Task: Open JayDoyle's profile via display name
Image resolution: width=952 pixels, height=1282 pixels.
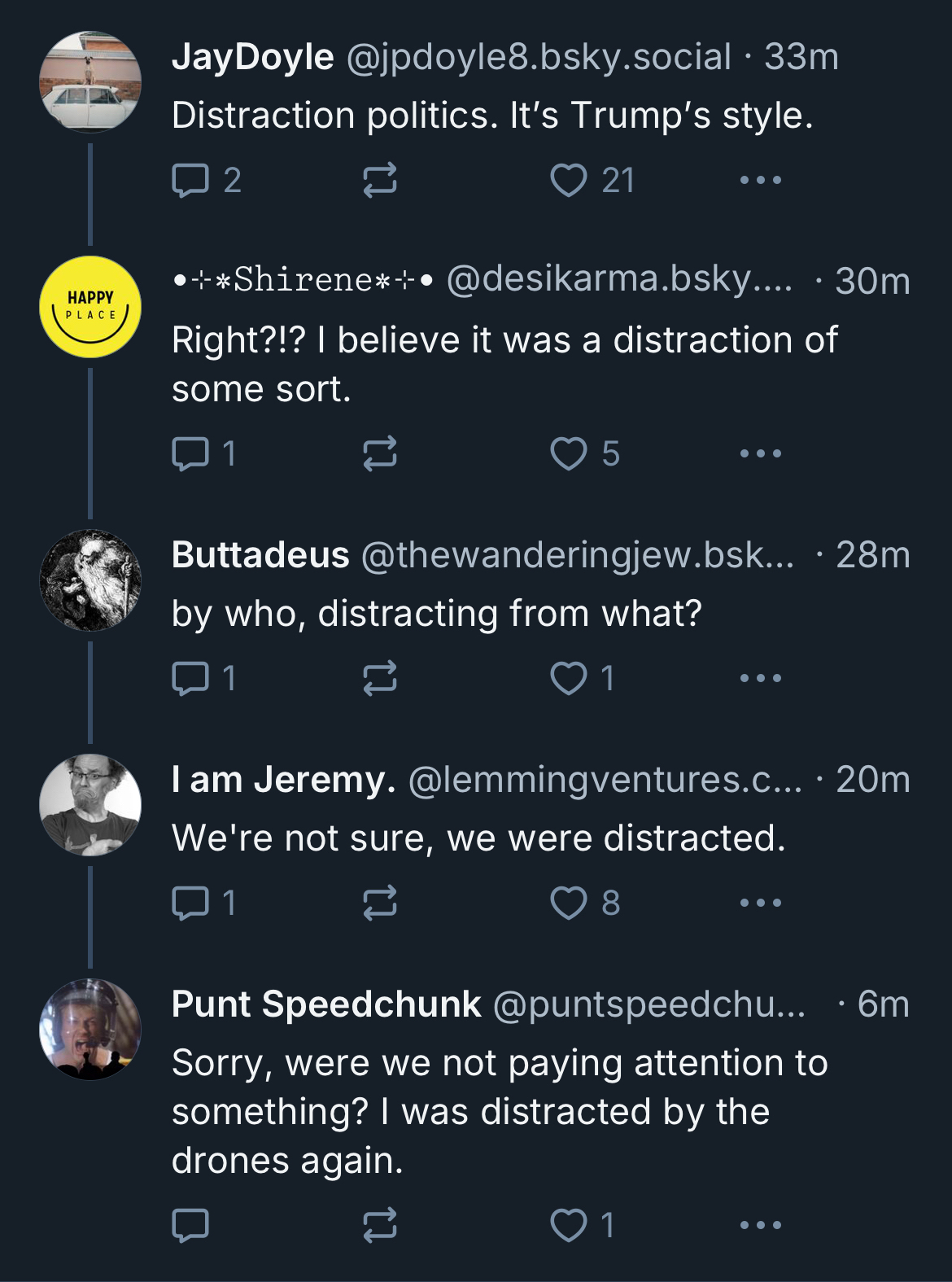Action: (252, 57)
